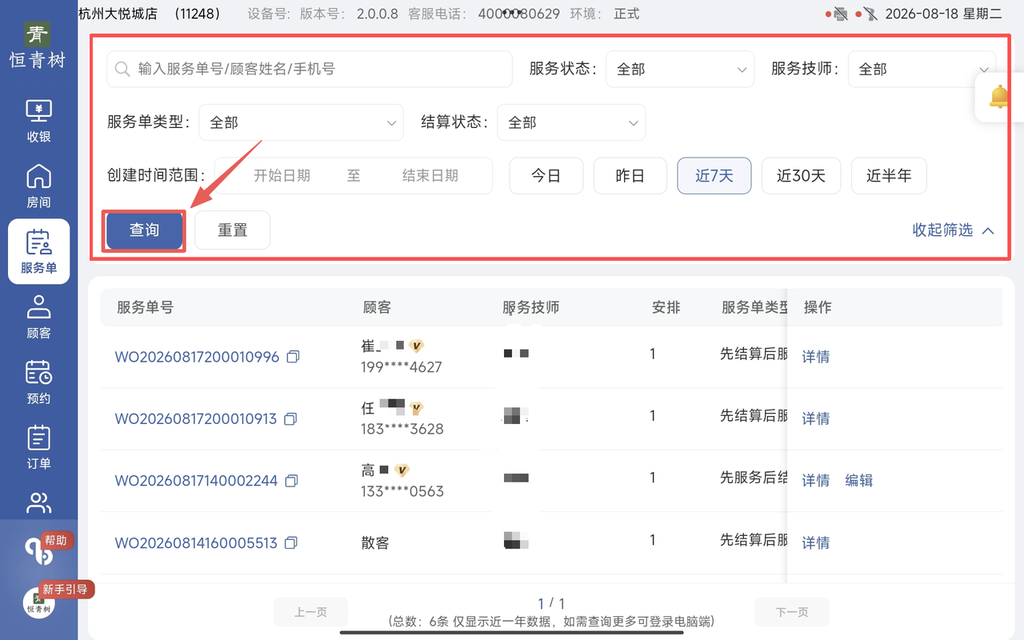Click the 重置 reset button
This screenshot has height=640, width=1024.
point(232,230)
